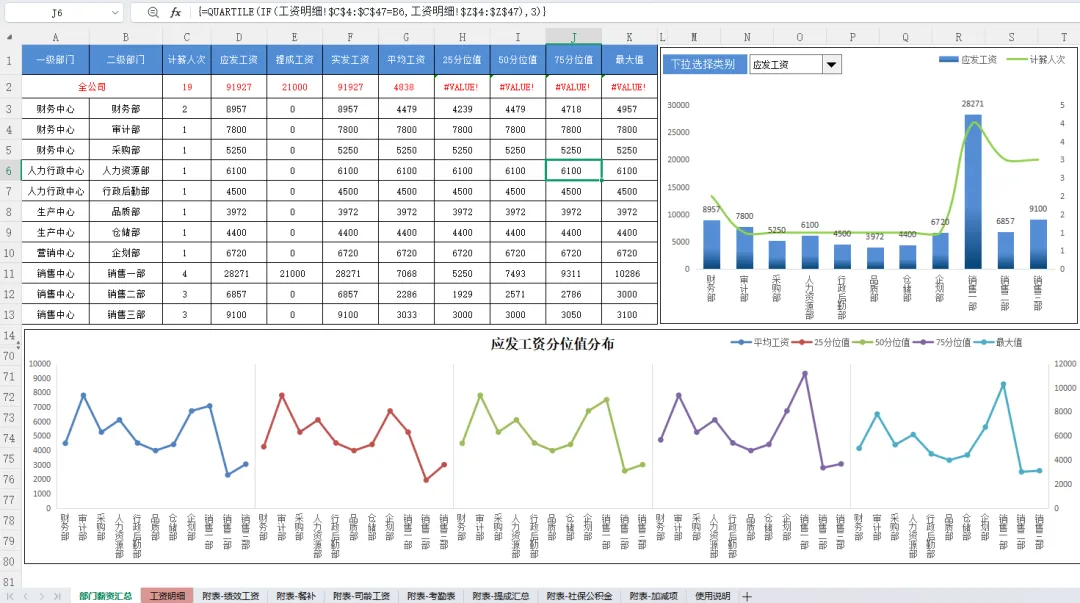Open the 附表-绩效工资 sheet tab
Viewport: 1080px width, 603px height.
pos(231,596)
